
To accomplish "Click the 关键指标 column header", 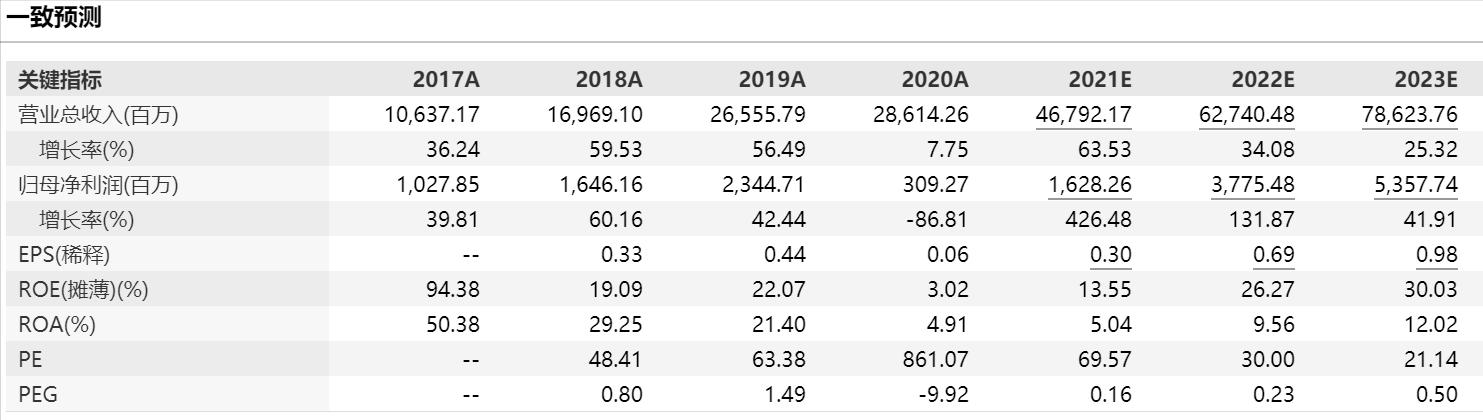I will coord(60,80).
